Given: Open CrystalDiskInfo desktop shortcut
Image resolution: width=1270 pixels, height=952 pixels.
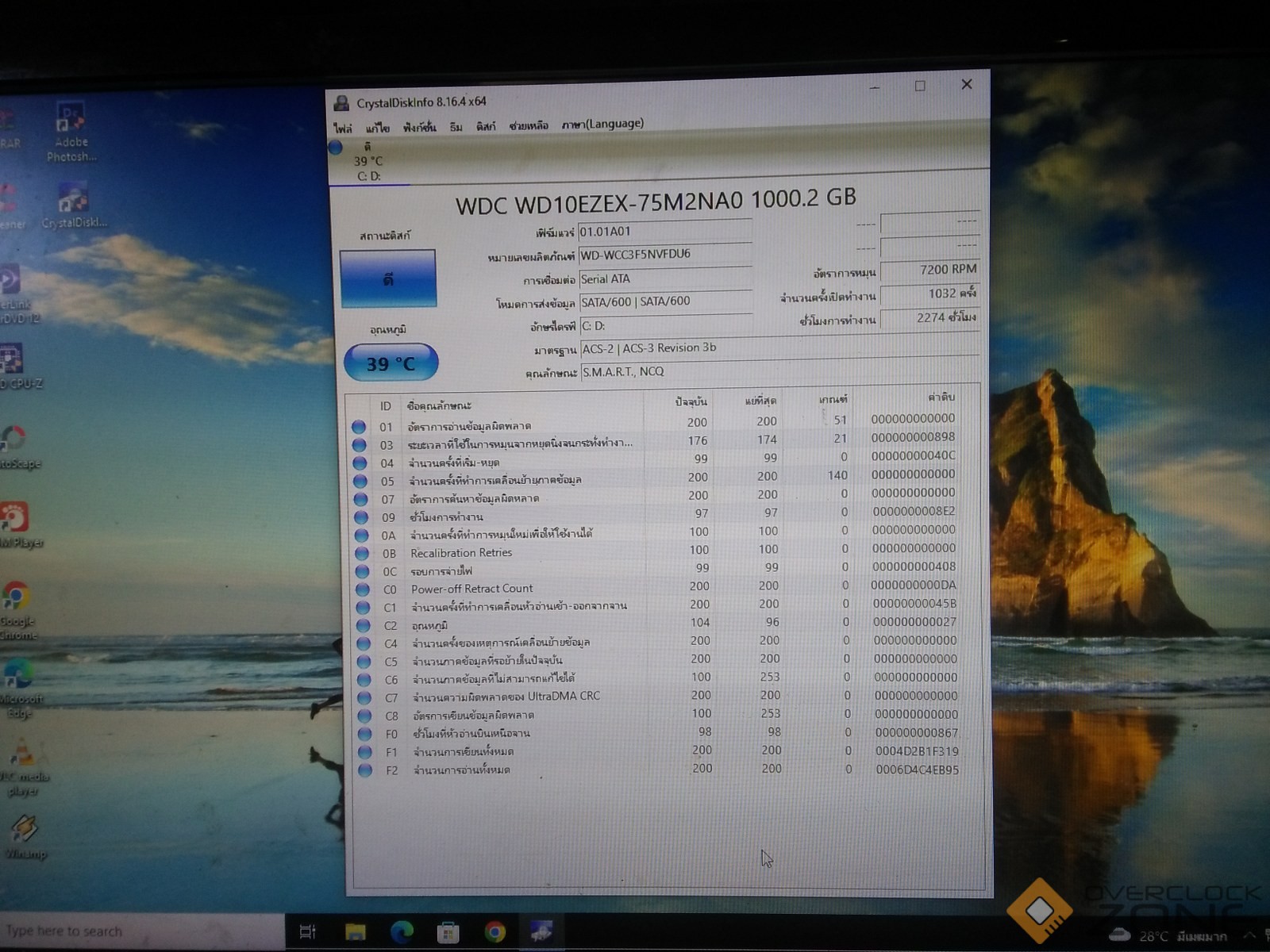Looking at the screenshot, I should (x=73, y=206).
